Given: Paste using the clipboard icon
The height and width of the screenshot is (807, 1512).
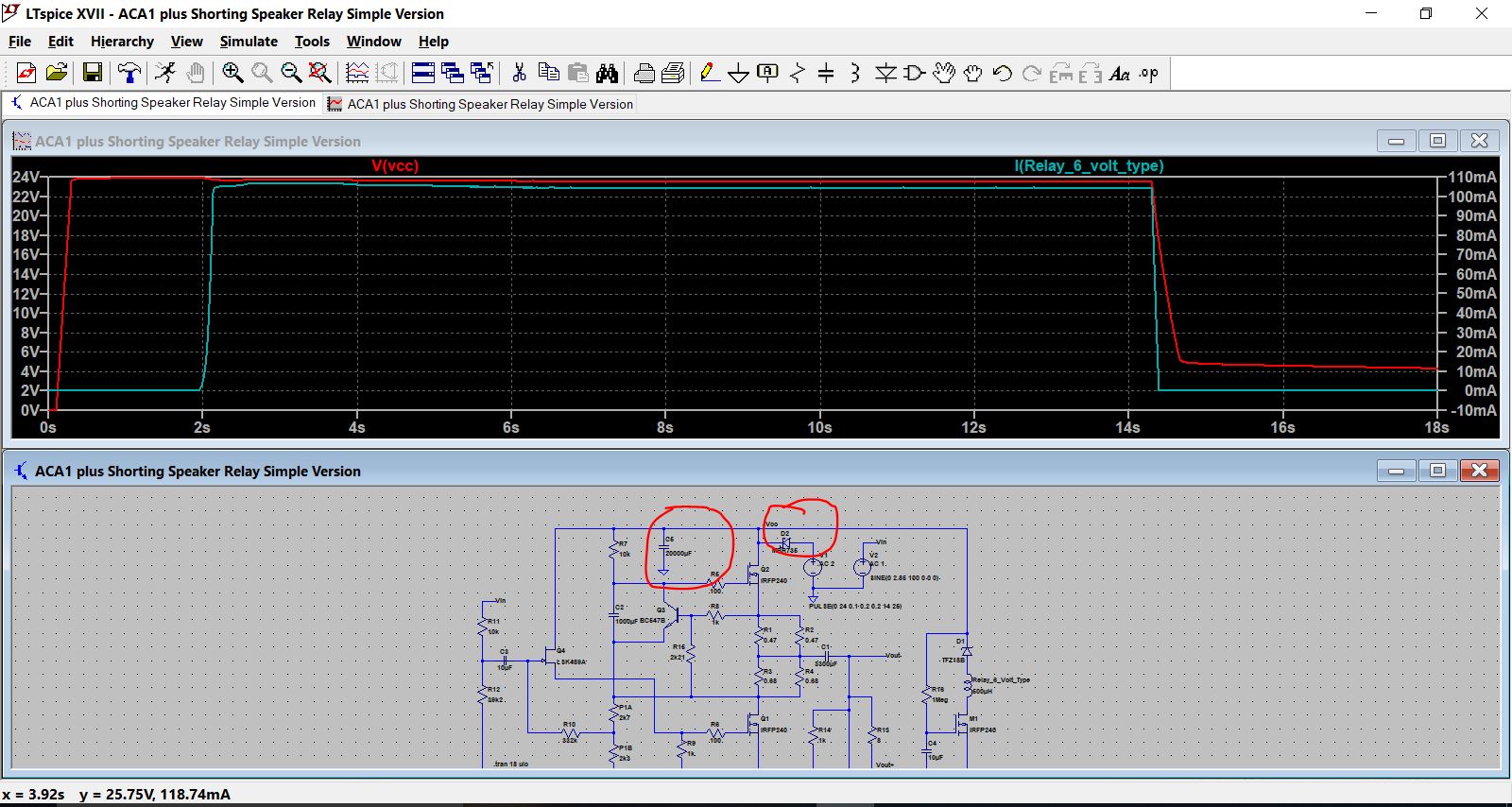Looking at the screenshot, I should click(x=577, y=73).
